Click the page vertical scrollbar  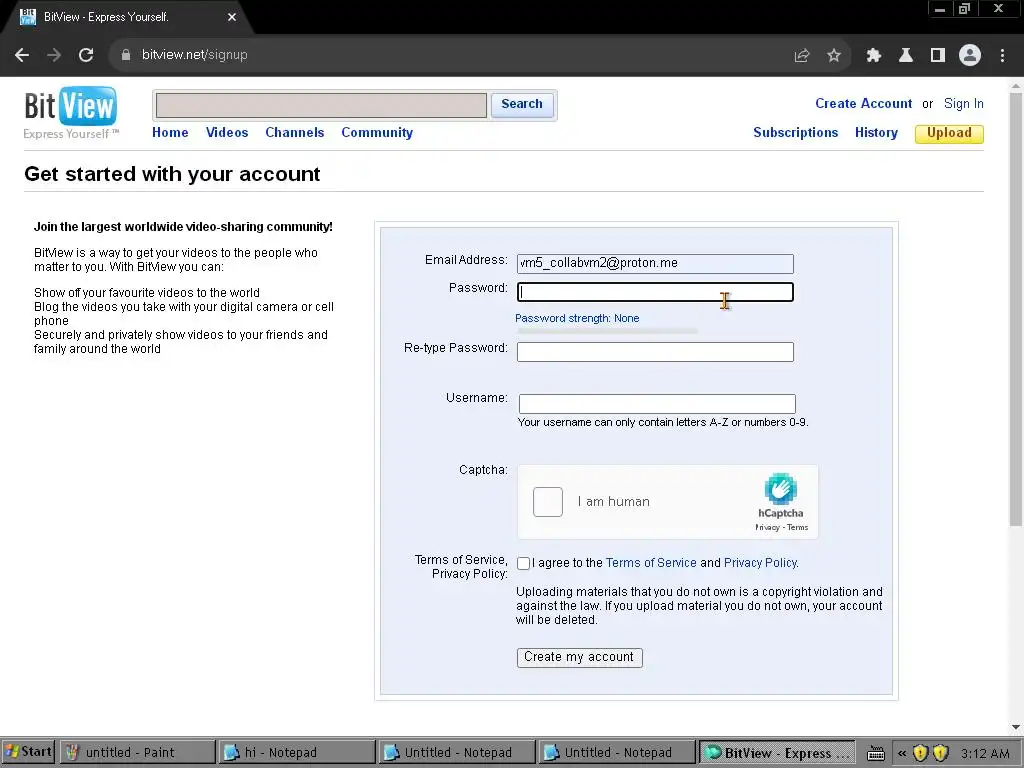pos(1016,308)
